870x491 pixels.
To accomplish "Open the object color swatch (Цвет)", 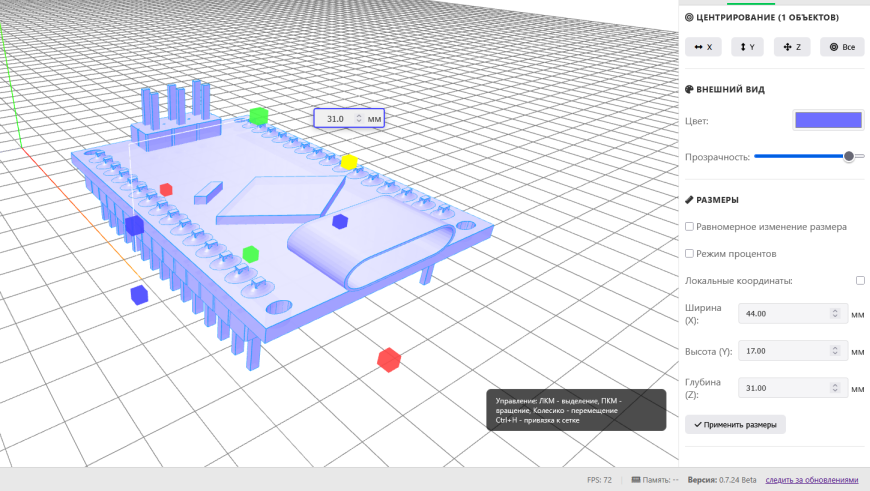I will (828, 120).
